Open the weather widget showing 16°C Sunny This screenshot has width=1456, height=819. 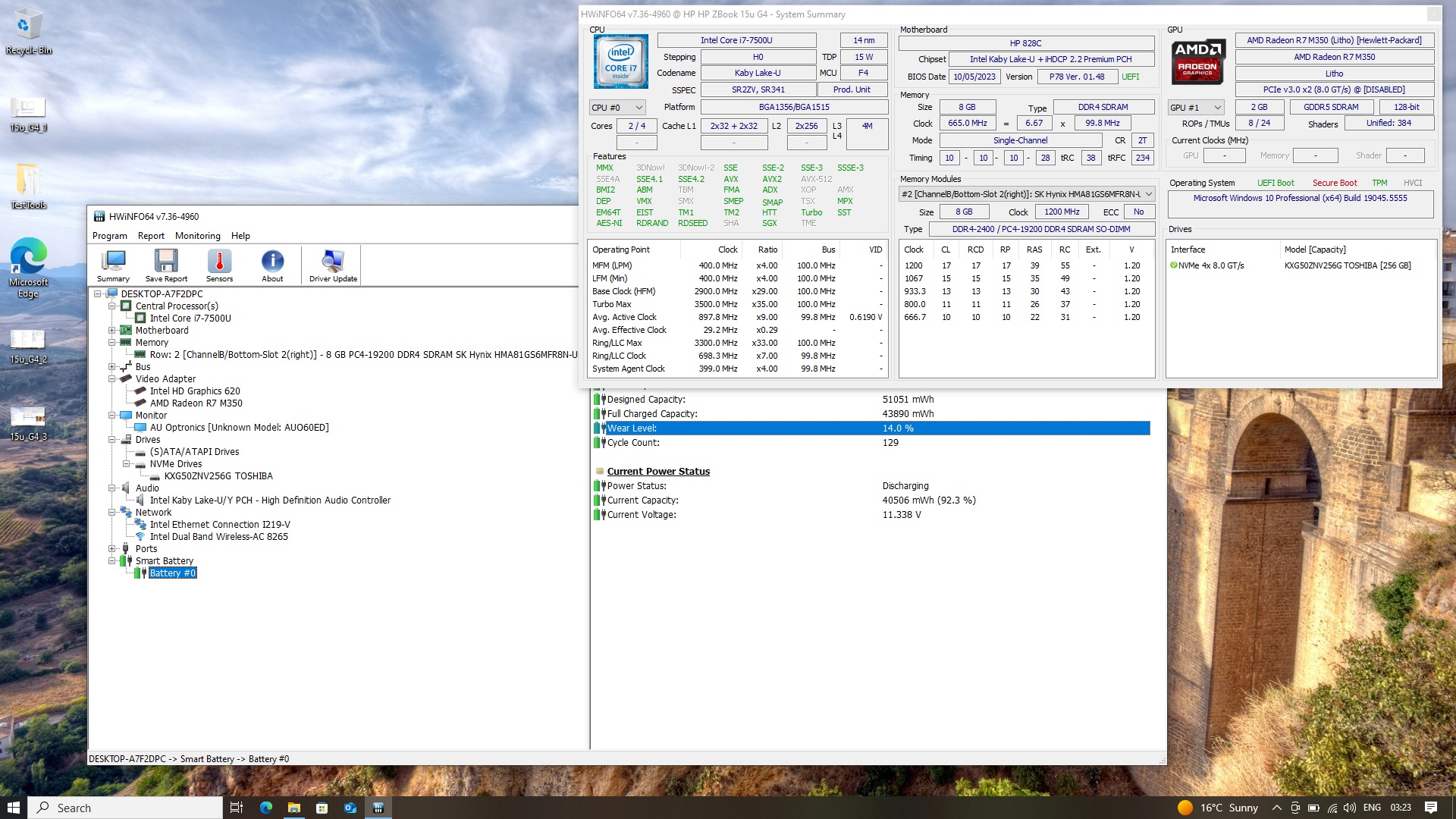tap(1218, 808)
